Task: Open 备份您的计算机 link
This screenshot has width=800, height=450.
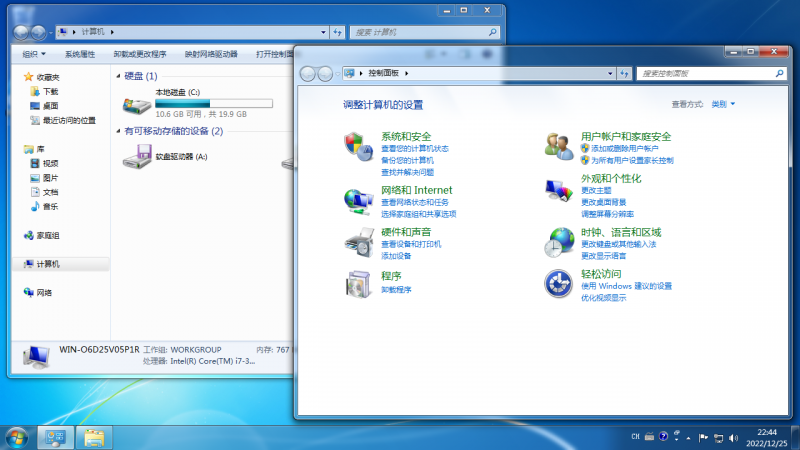Action: [407, 160]
